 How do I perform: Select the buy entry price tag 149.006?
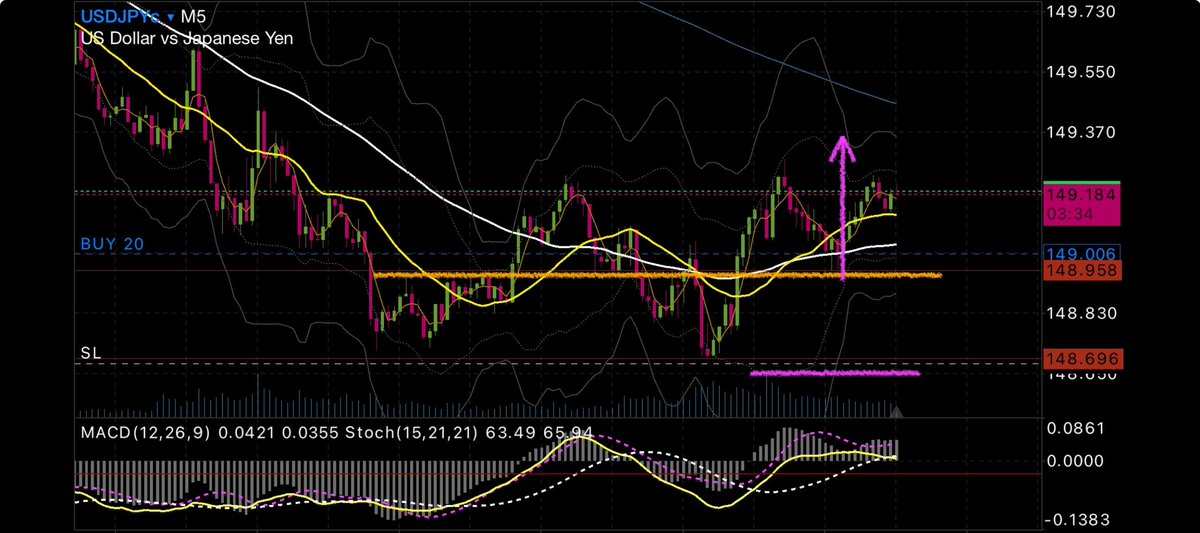(x=1084, y=254)
